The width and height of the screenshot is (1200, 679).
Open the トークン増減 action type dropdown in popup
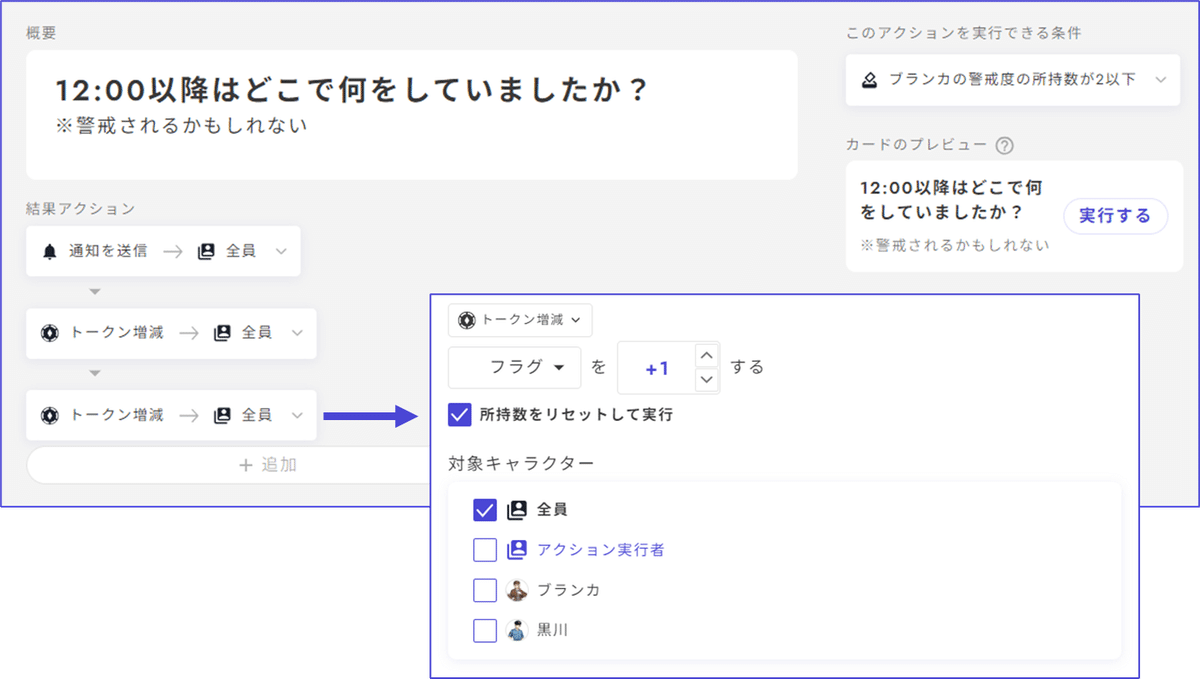520,320
